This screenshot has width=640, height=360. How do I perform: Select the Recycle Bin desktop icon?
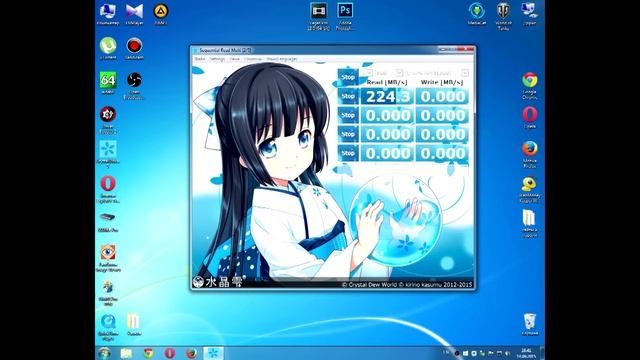(x=529, y=324)
